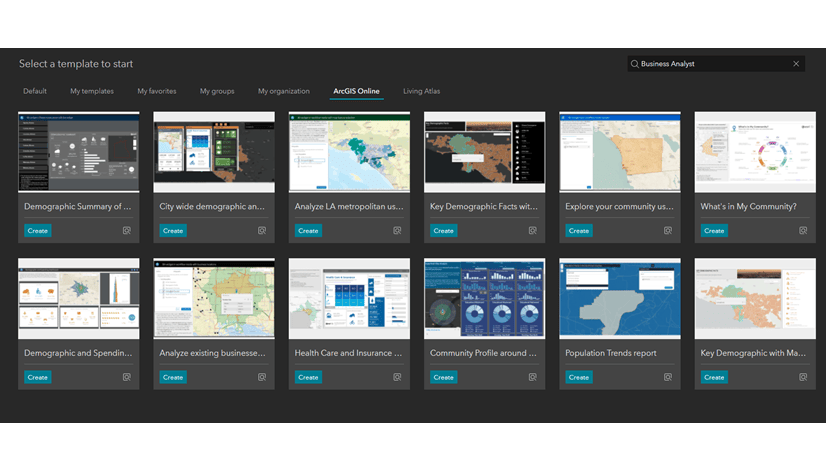Image resolution: width=826 pixels, height=465 pixels.
Task: Create from Community Profile around template
Action: point(444,377)
